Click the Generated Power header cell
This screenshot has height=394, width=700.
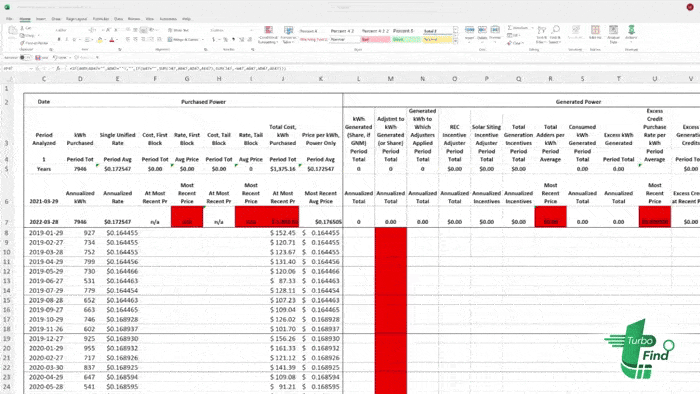pyautogui.click(x=578, y=102)
